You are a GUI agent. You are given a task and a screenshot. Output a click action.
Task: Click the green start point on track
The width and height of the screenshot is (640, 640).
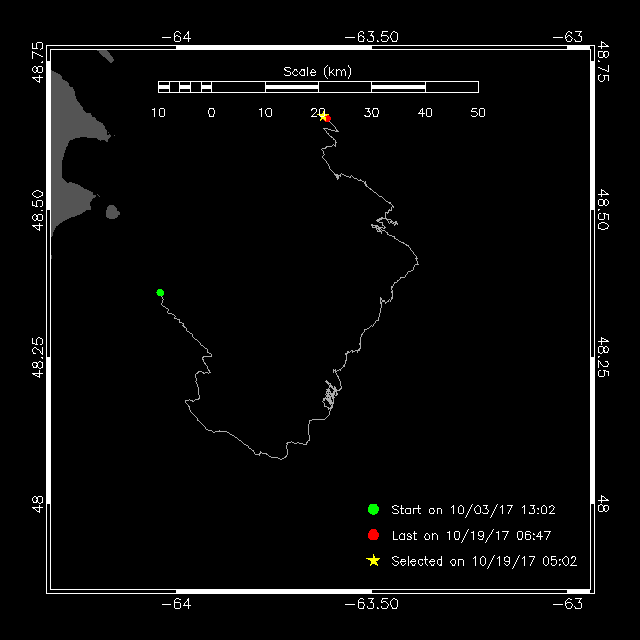coord(160,293)
